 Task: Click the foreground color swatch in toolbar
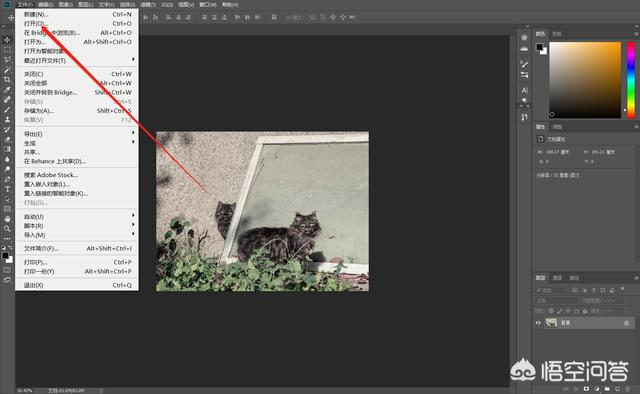(5, 256)
